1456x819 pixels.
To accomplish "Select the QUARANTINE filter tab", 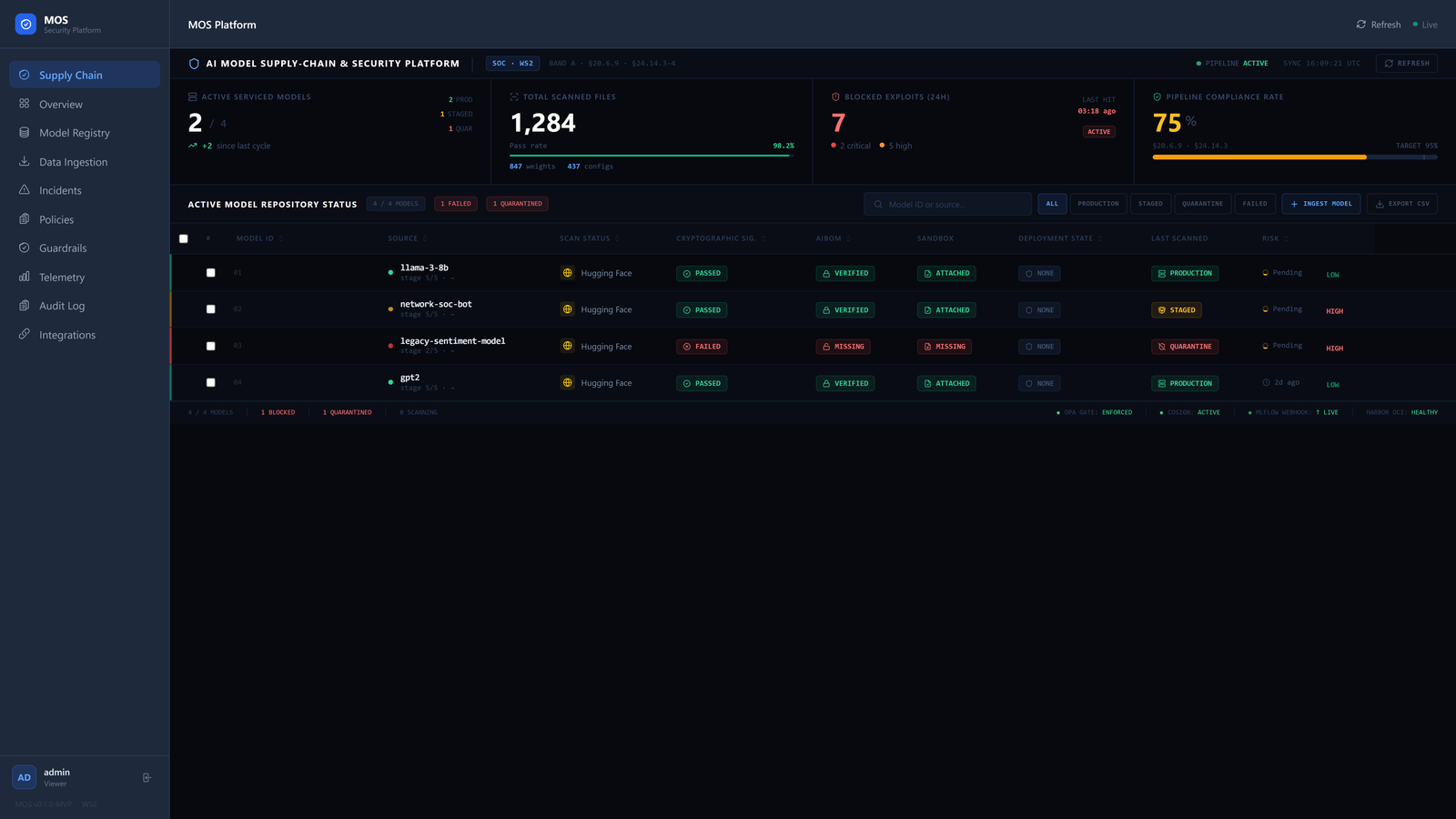I will (1202, 204).
